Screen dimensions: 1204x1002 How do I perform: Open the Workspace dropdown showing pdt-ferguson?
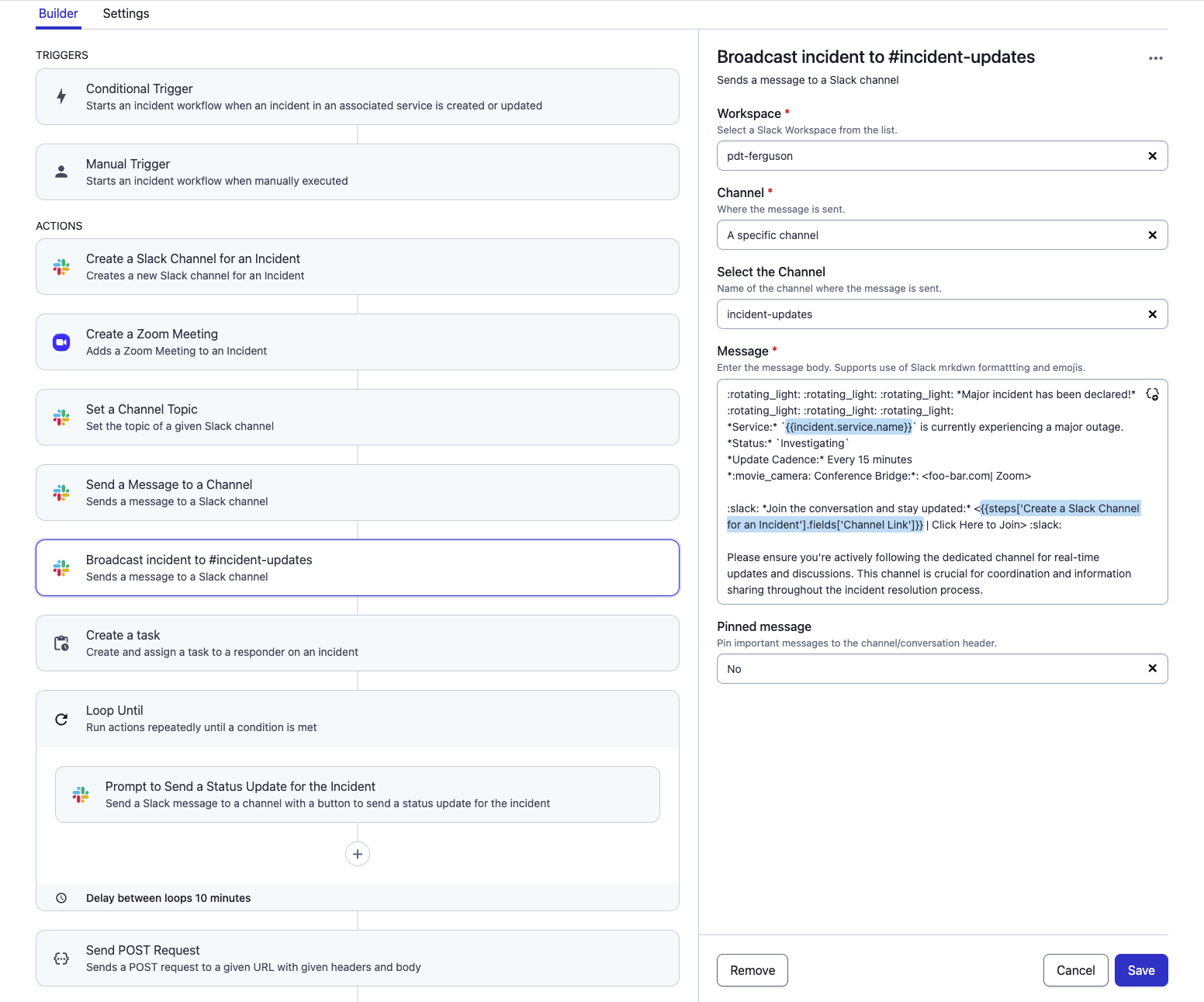tap(931, 156)
